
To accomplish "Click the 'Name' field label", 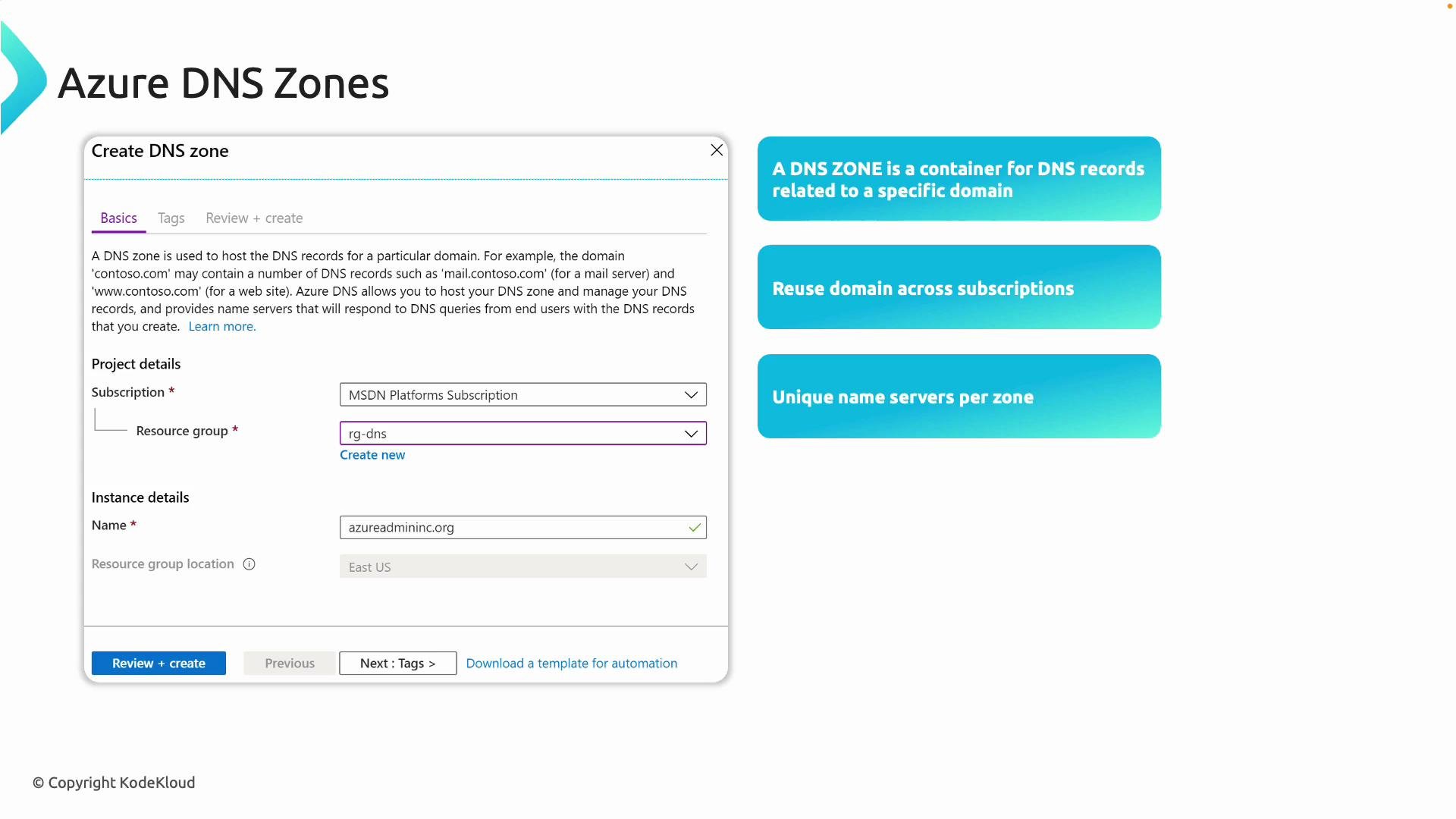I will 109,526.
